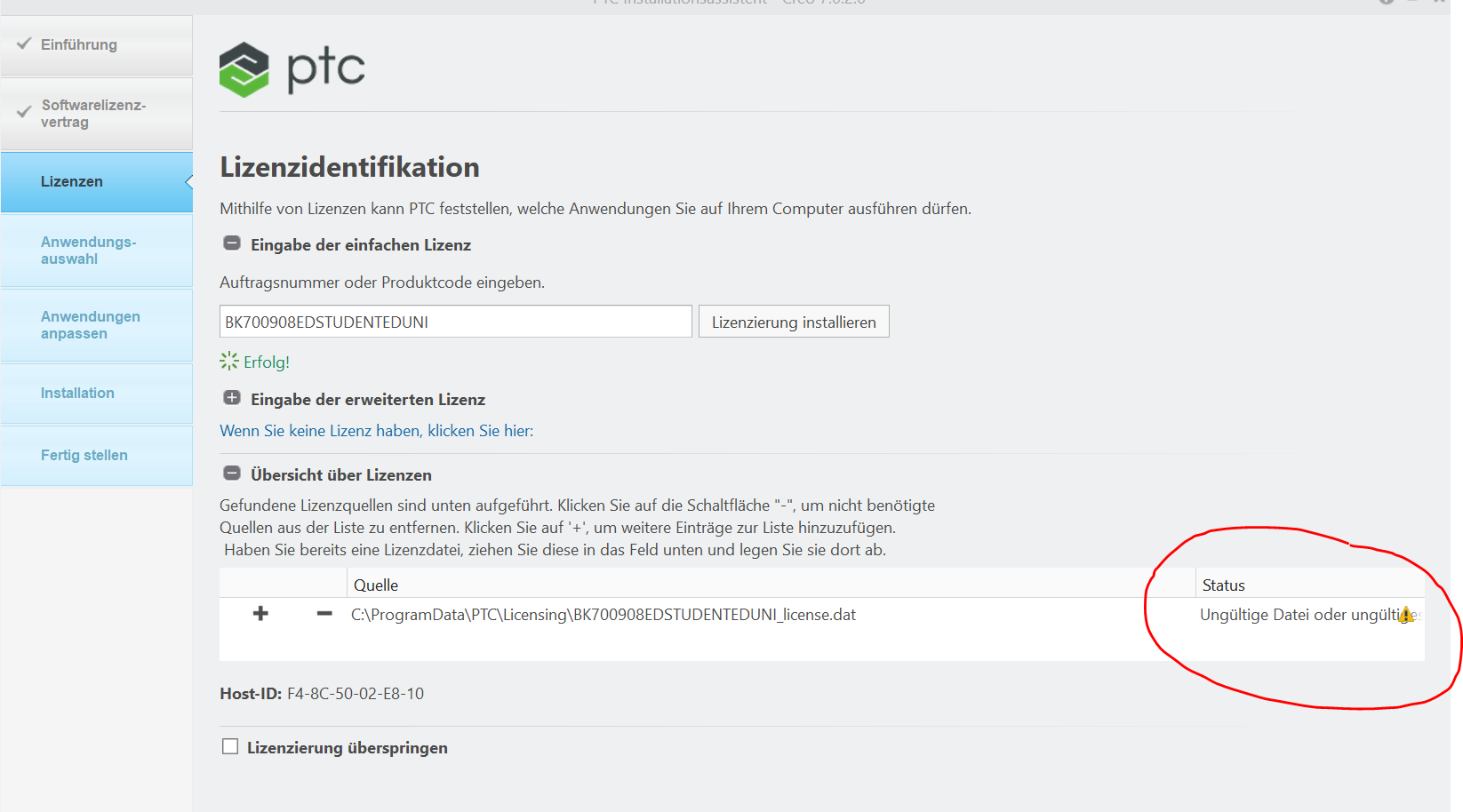Click the plus icon to add a license source
The image size is (1463, 812).
pyautogui.click(x=260, y=613)
